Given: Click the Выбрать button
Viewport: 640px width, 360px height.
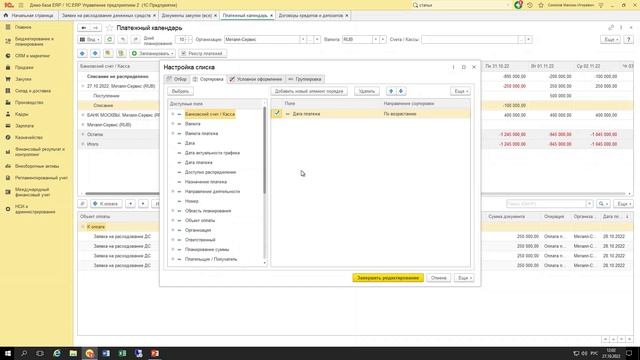Looking at the screenshot, I should coord(180,91).
